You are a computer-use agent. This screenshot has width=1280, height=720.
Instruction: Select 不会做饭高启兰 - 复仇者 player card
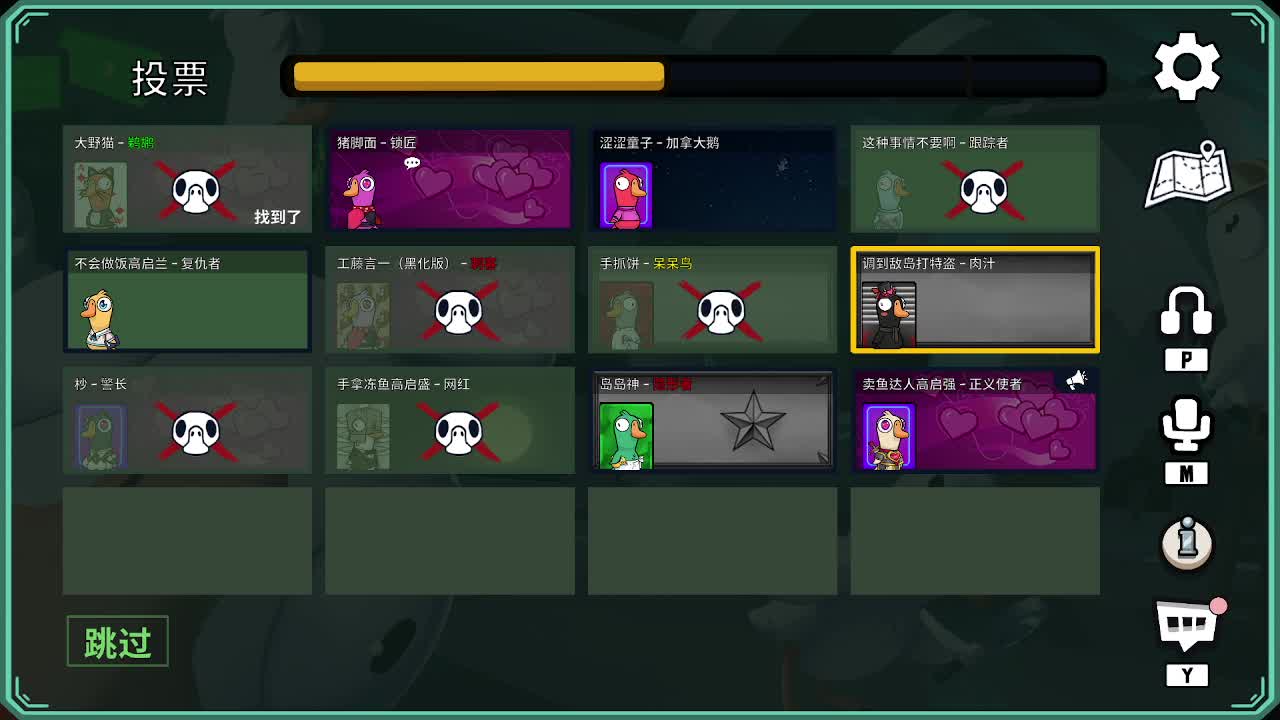click(187, 300)
